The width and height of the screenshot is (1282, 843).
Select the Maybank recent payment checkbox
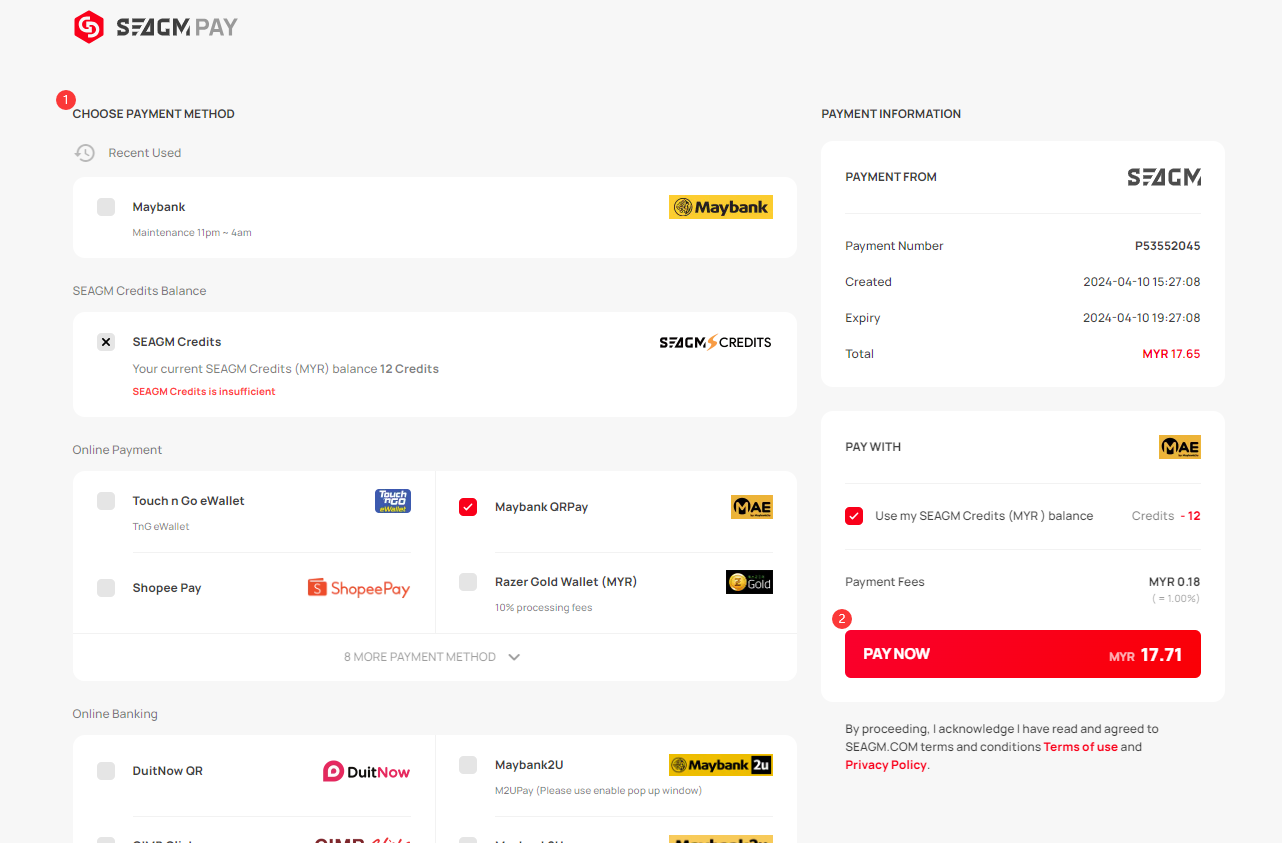pyautogui.click(x=106, y=207)
